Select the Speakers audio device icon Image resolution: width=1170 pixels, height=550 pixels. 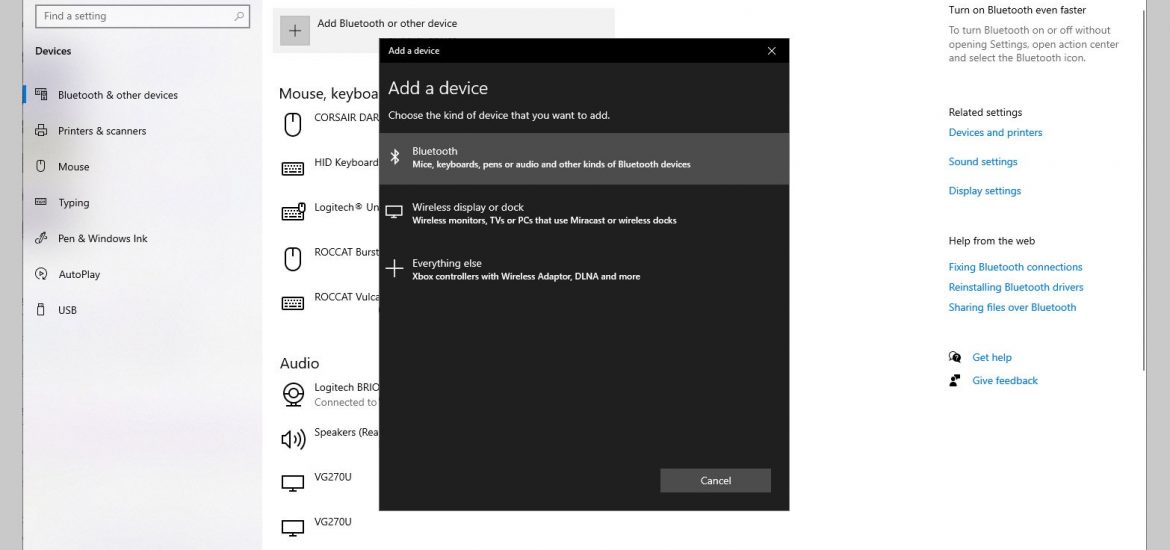(293, 440)
